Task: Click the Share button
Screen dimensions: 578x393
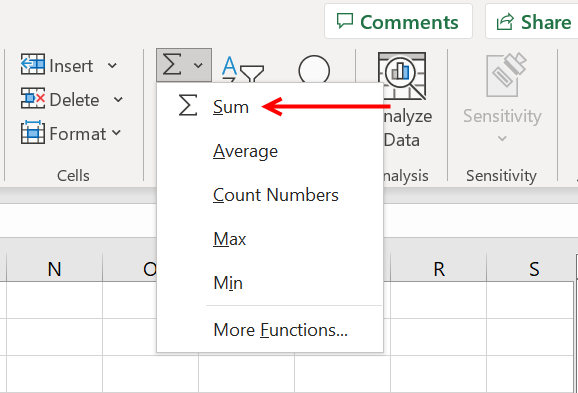Action: pyautogui.click(x=533, y=21)
